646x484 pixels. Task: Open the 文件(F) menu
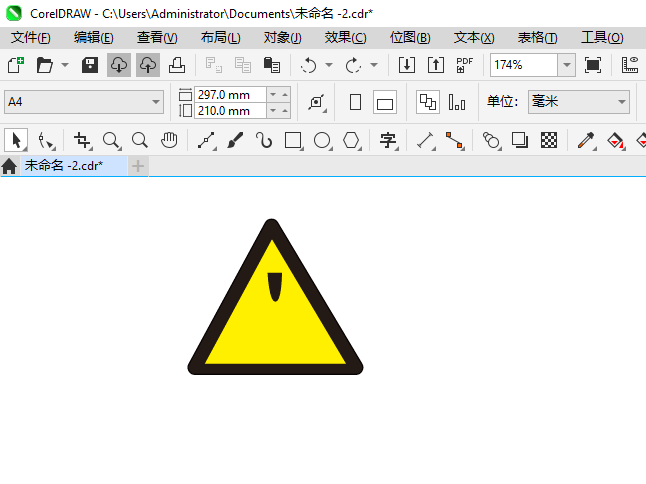click(x=31, y=37)
